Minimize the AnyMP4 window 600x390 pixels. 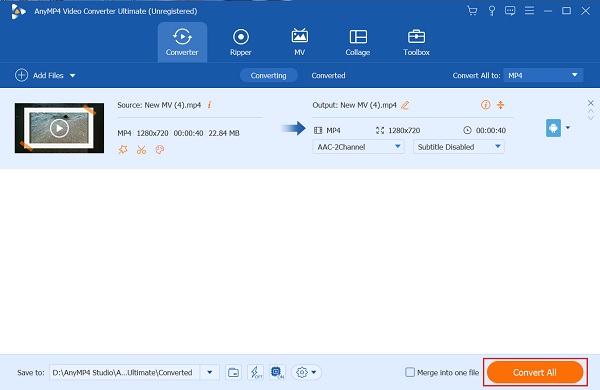(x=548, y=11)
